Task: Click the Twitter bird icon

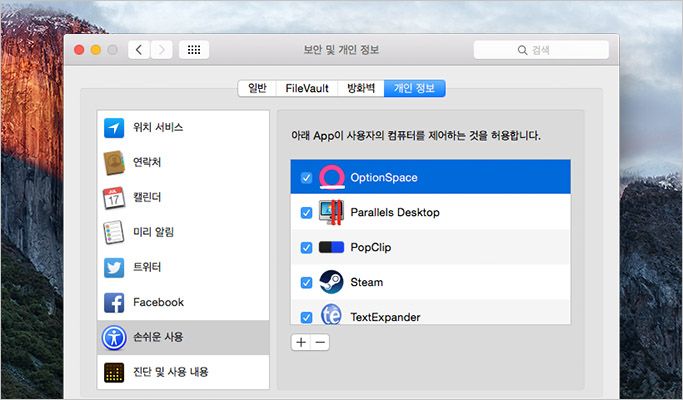Action: point(114,268)
